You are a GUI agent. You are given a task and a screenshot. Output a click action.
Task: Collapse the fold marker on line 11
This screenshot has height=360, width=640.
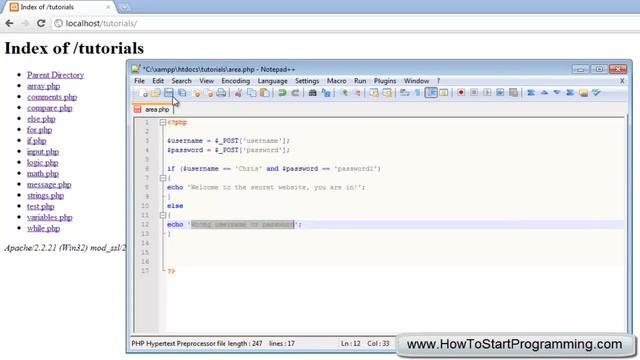pos(162,215)
